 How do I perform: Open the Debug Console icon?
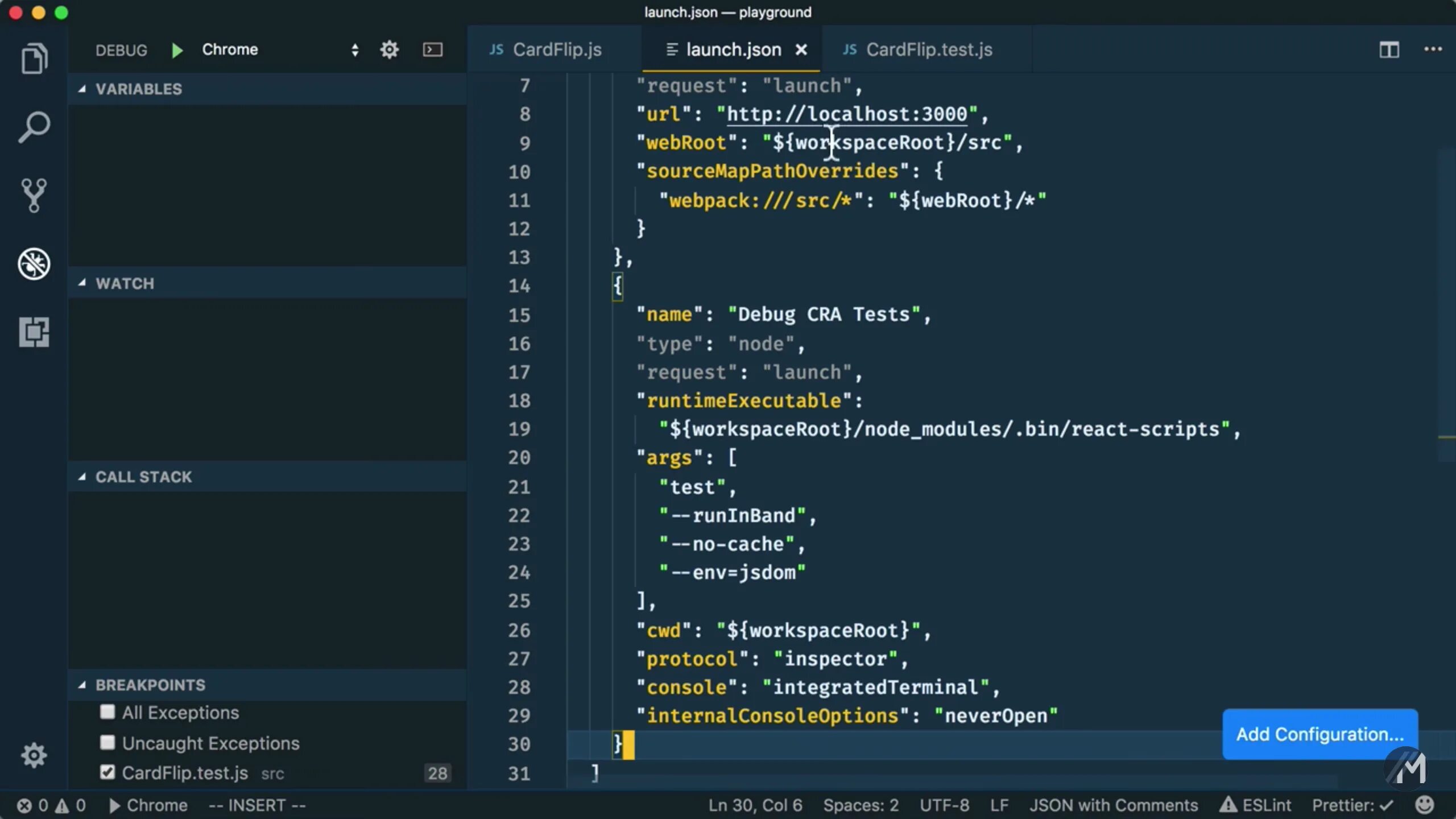(432, 50)
